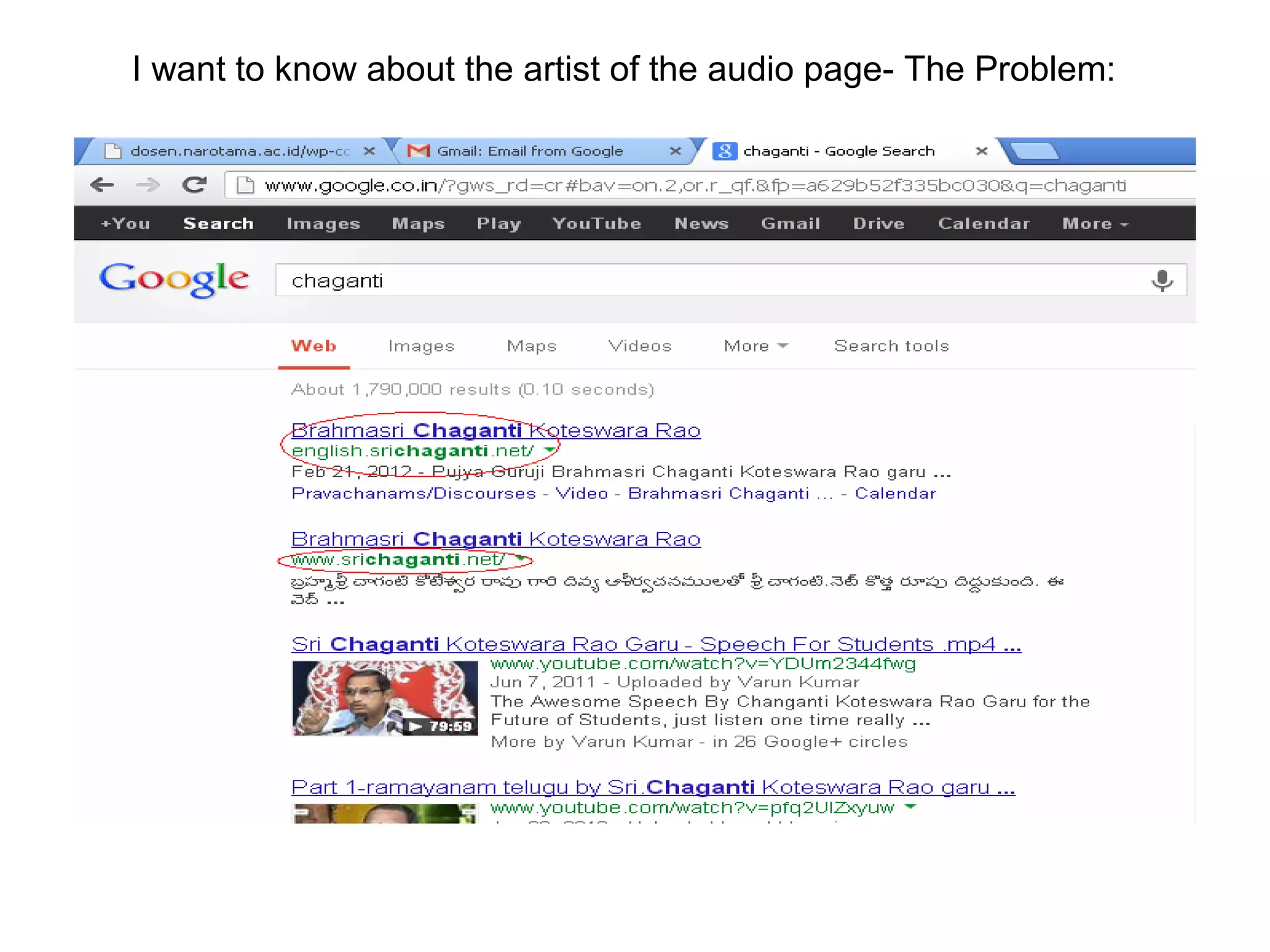Open Gmail in the black navigation bar
1270x952 pixels.
click(x=791, y=223)
